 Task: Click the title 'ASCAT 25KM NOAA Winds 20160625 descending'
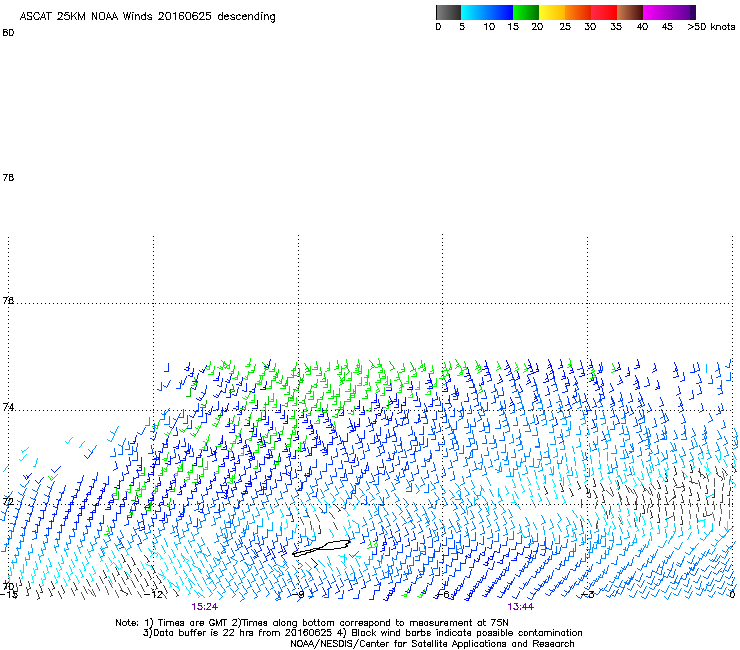click(147, 17)
